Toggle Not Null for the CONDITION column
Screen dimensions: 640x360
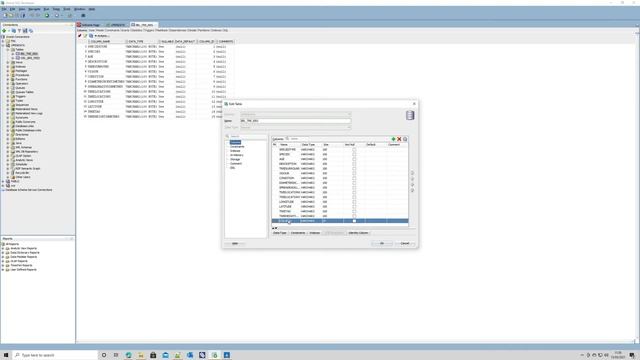pos(354,178)
